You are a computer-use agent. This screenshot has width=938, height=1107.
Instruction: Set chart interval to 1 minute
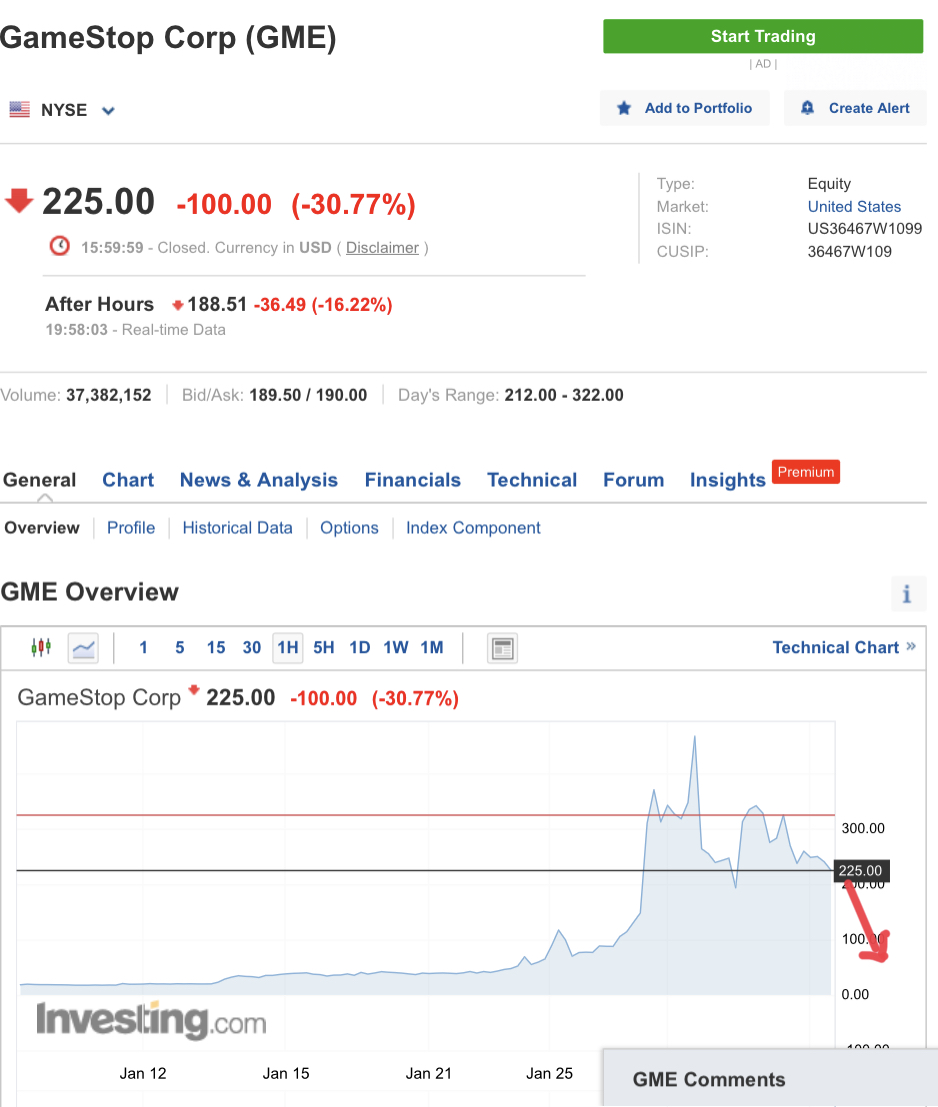point(143,647)
